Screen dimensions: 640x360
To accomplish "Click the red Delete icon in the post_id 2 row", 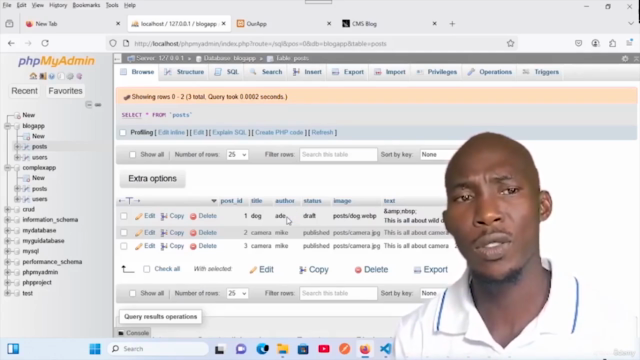I will (x=193, y=233).
